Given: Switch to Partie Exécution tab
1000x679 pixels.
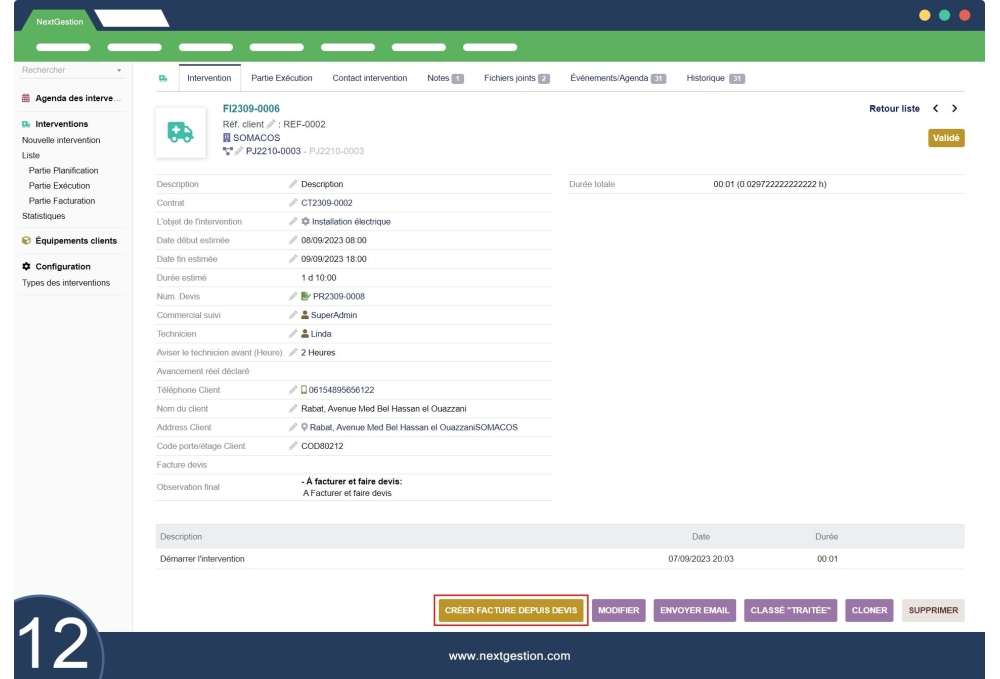Looking at the screenshot, I should [281, 79].
